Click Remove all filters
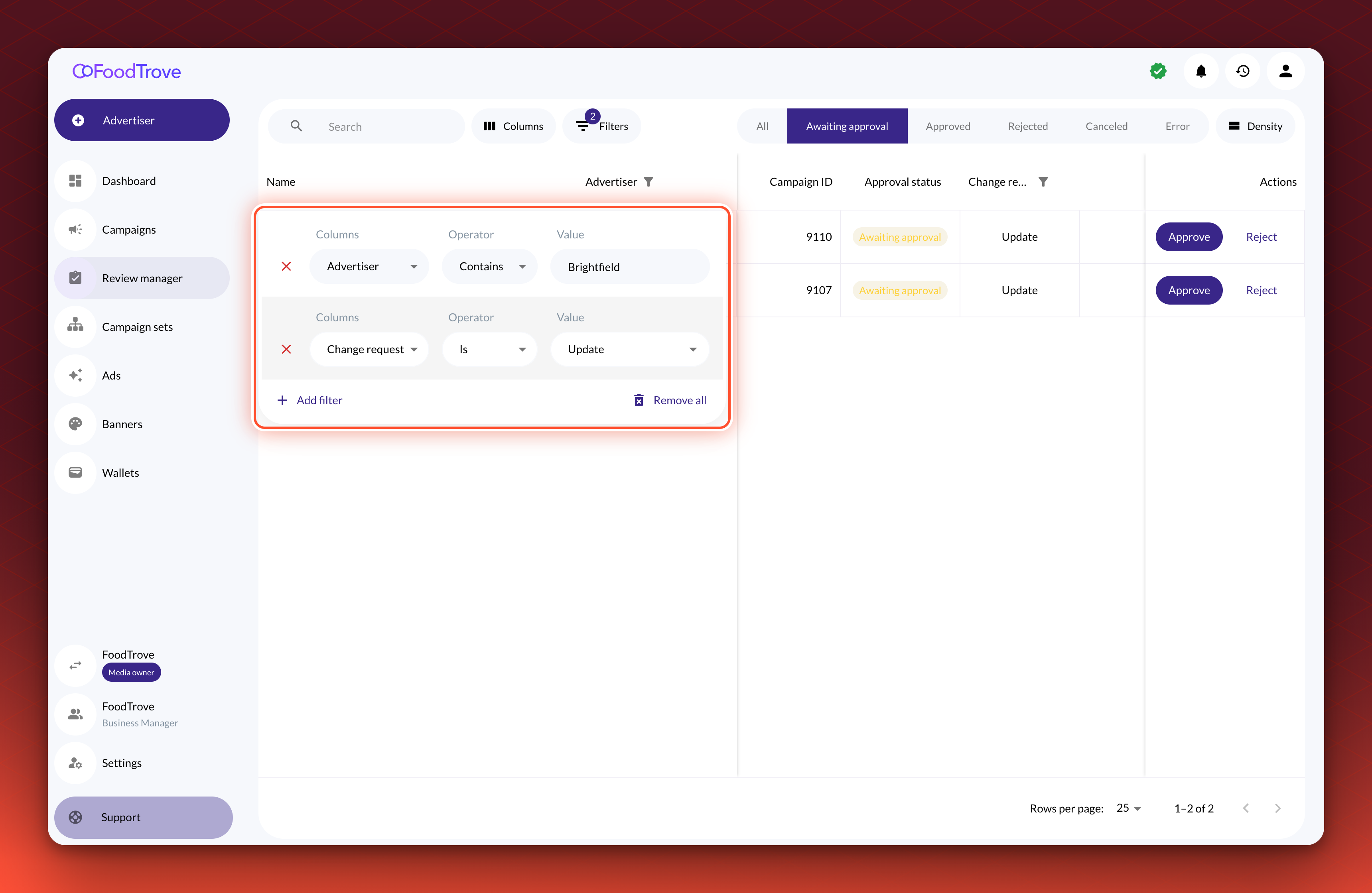Image resolution: width=1372 pixels, height=893 pixels. pyautogui.click(x=670, y=400)
